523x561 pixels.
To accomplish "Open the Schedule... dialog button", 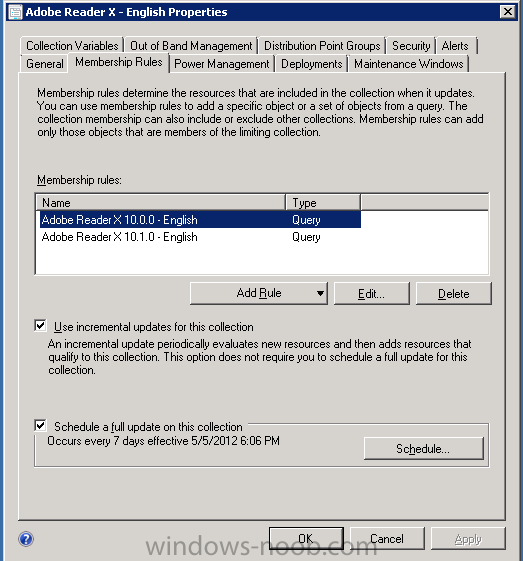I will click(423, 449).
